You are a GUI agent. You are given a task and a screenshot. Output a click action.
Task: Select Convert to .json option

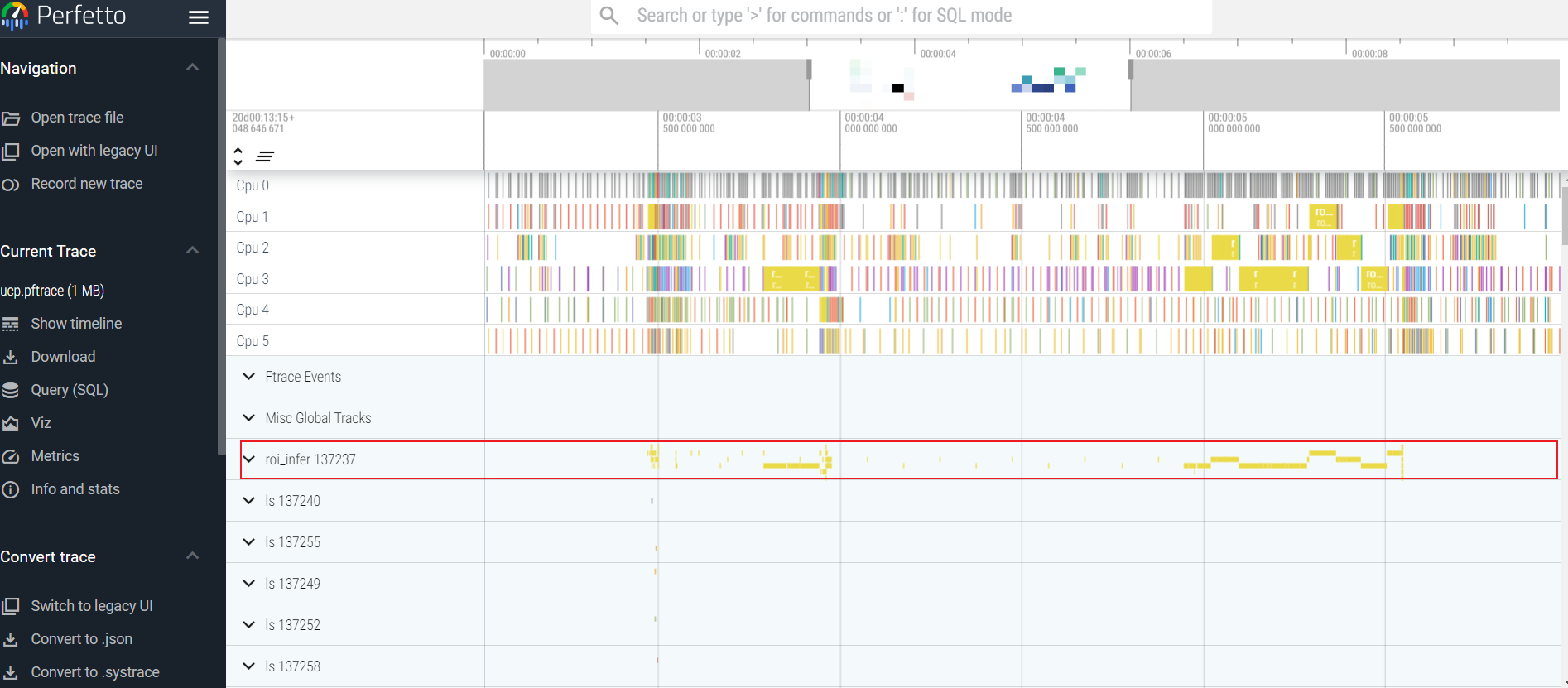click(x=81, y=639)
